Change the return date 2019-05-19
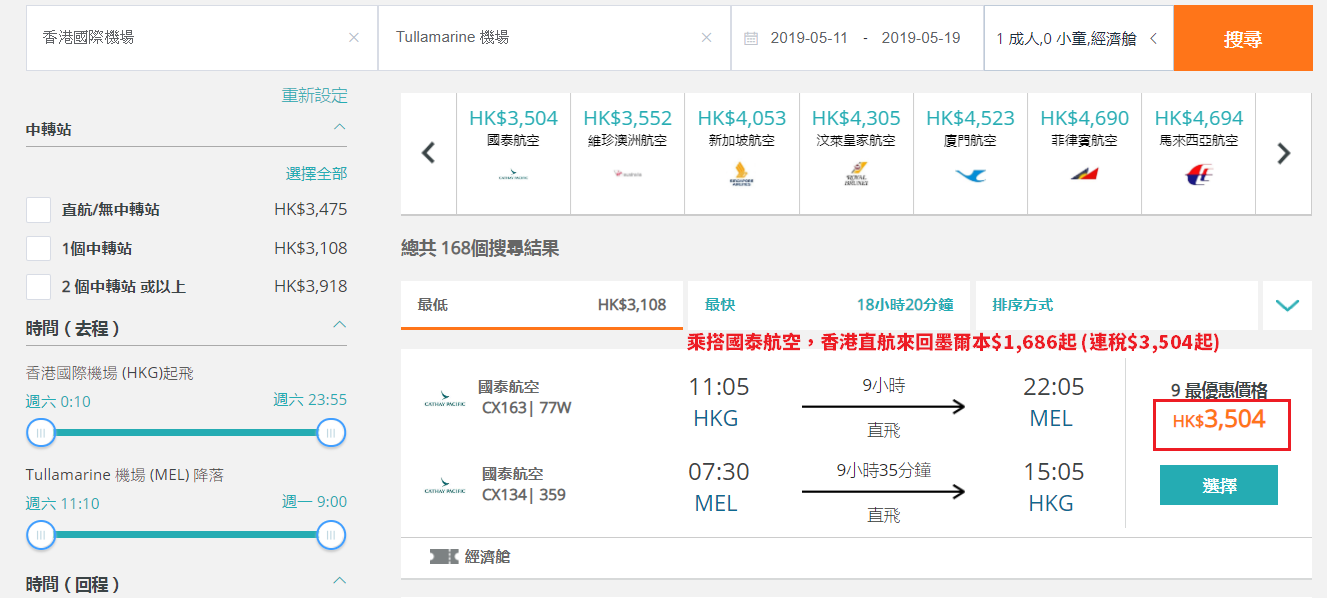 coord(921,38)
